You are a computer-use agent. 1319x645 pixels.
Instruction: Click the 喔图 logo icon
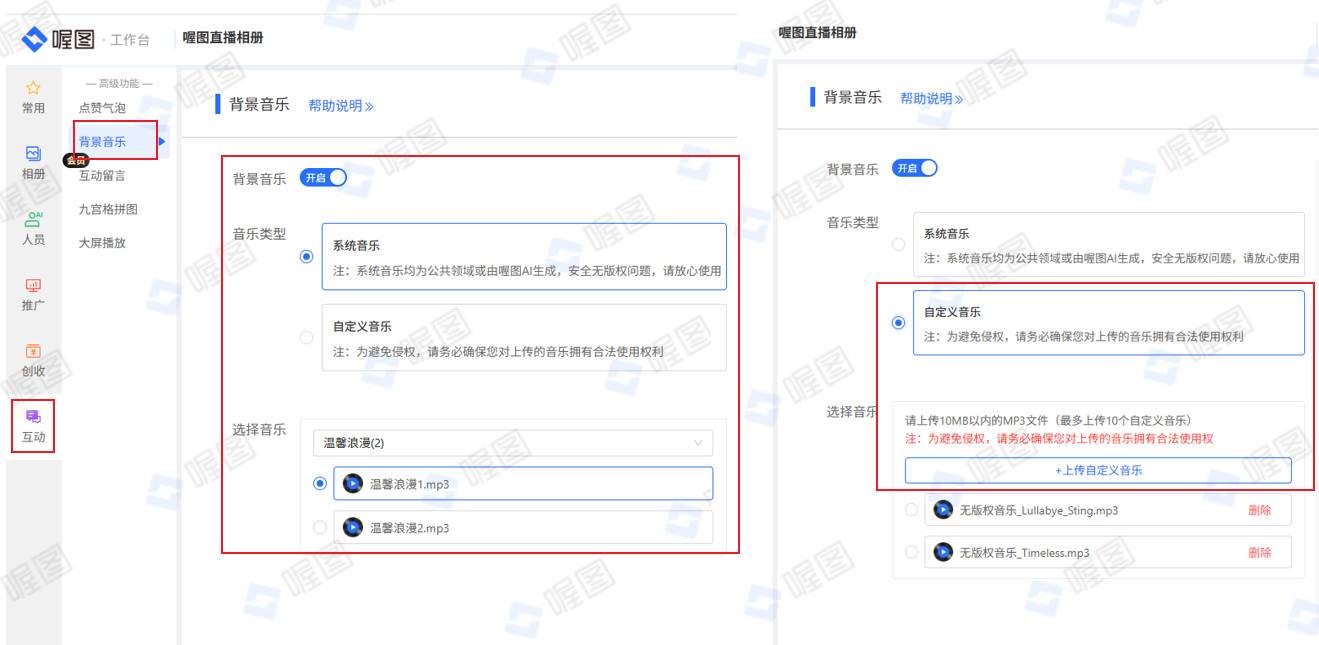click(x=35, y=39)
